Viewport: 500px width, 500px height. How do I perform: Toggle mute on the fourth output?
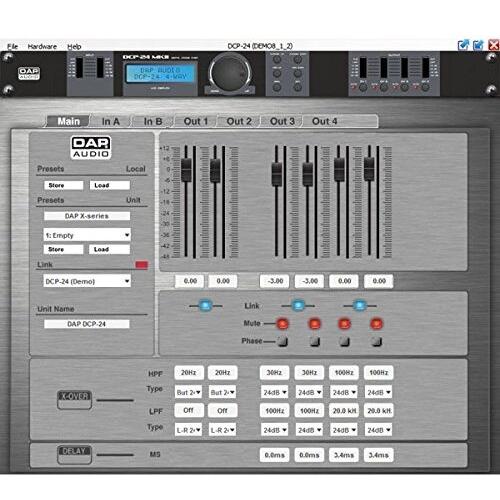click(376, 324)
